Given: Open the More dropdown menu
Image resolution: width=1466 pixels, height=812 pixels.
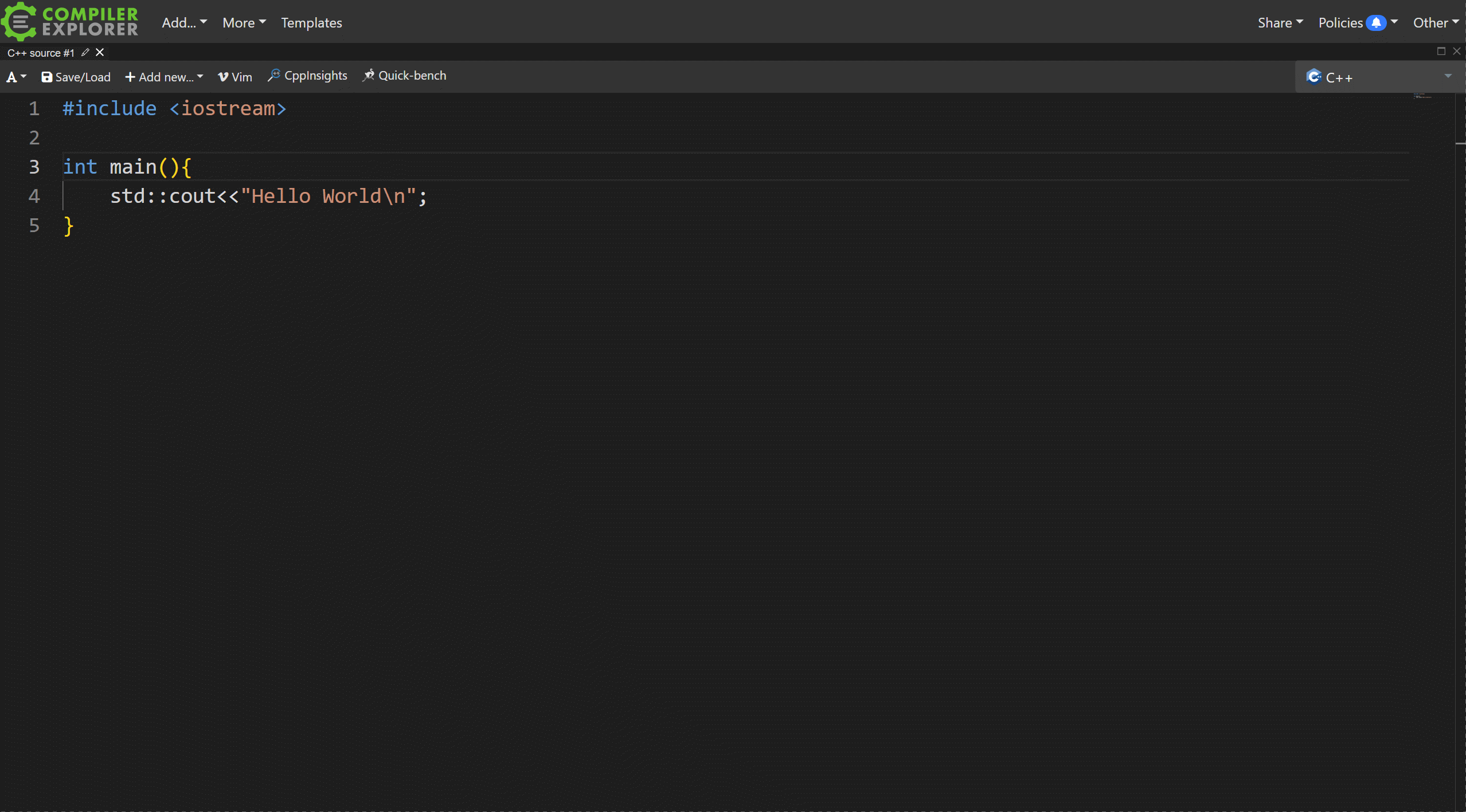Looking at the screenshot, I should [x=244, y=23].
